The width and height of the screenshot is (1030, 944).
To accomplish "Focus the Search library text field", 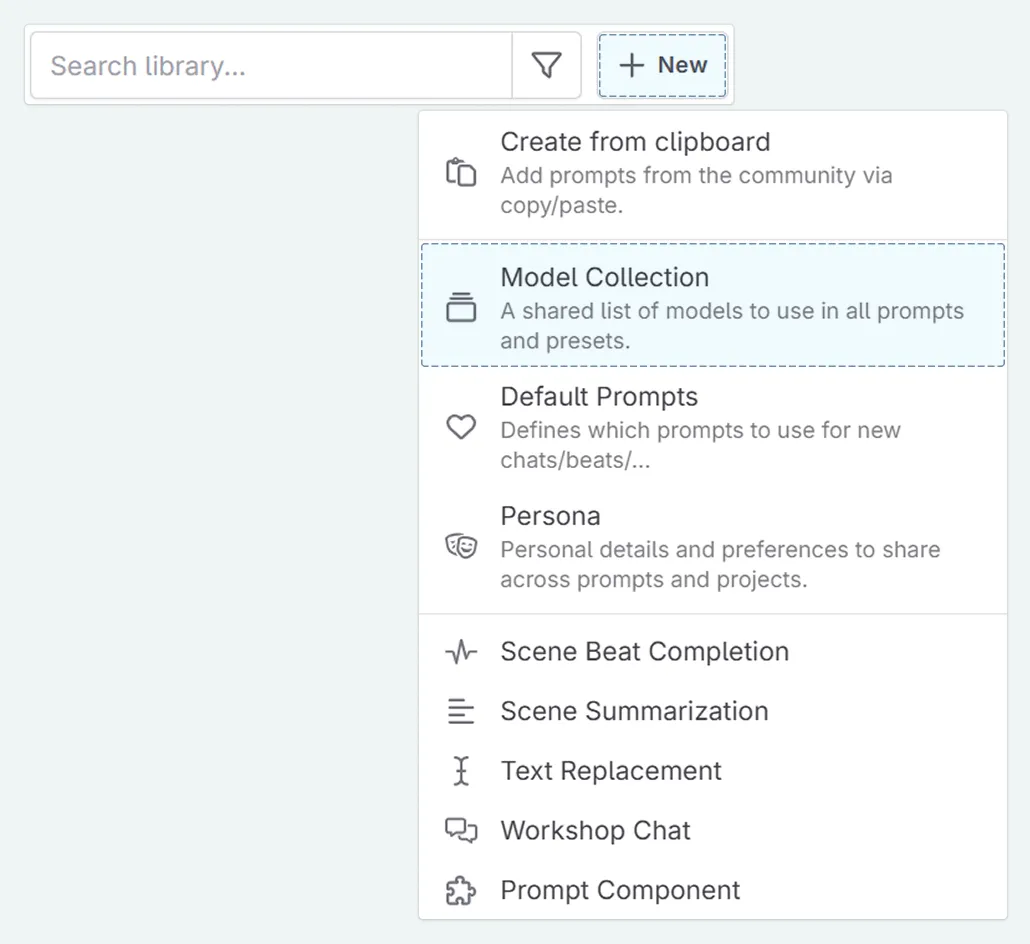I will click(x=270, y=66).
